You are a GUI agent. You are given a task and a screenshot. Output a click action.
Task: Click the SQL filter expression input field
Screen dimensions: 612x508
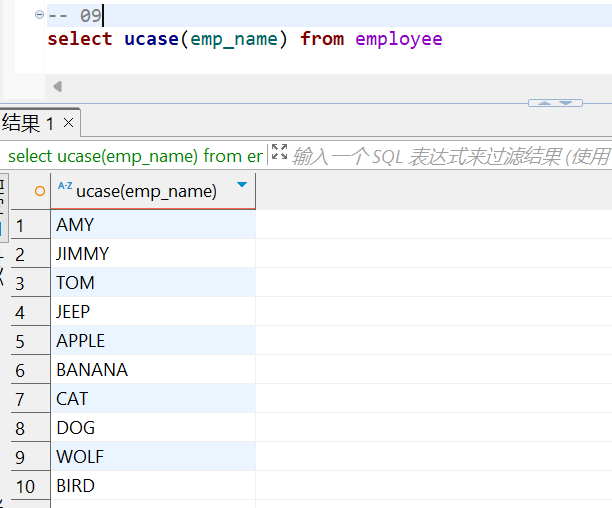pos(450,155)
